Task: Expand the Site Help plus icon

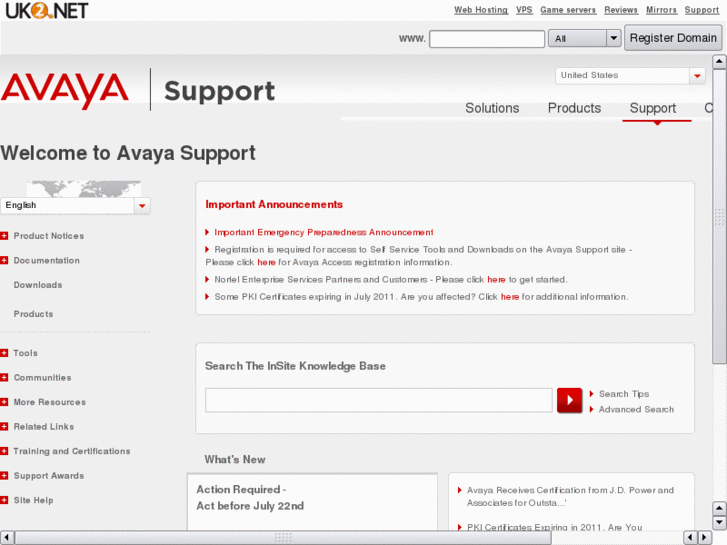Action: tap(4, 500)
